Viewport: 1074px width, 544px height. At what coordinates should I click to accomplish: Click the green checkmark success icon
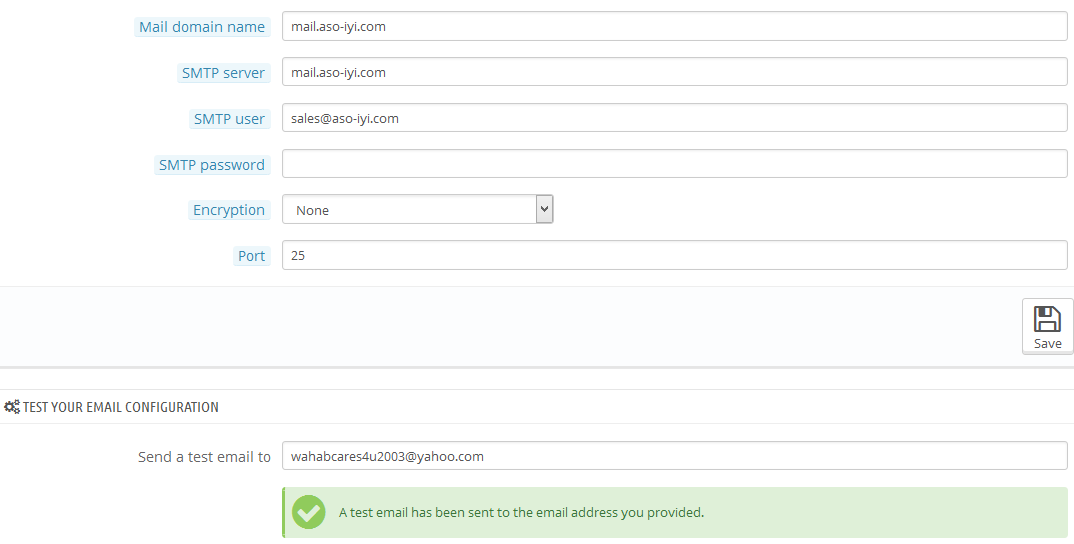point(309,512)
